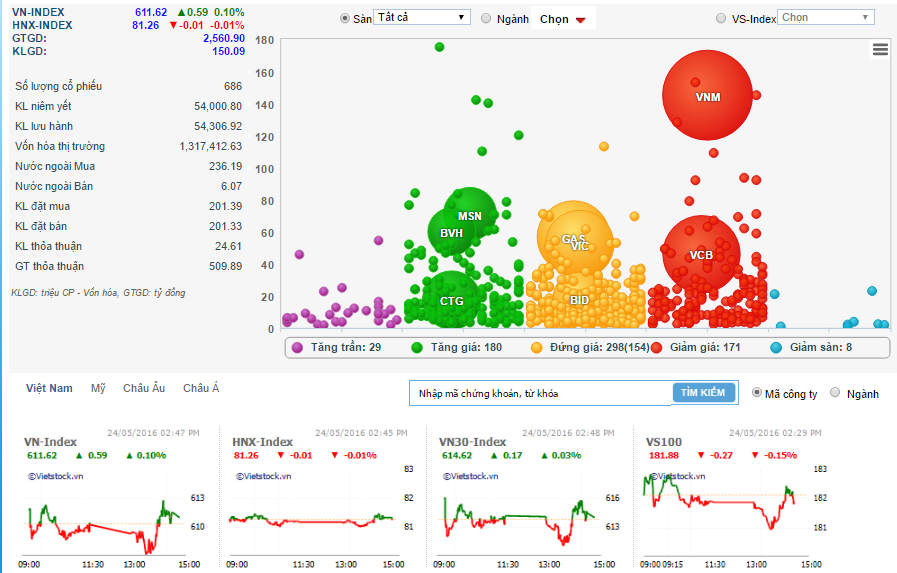Click the VS100 chart title
The width and height of the screenshot is (897, 573).
click(663, 441)
